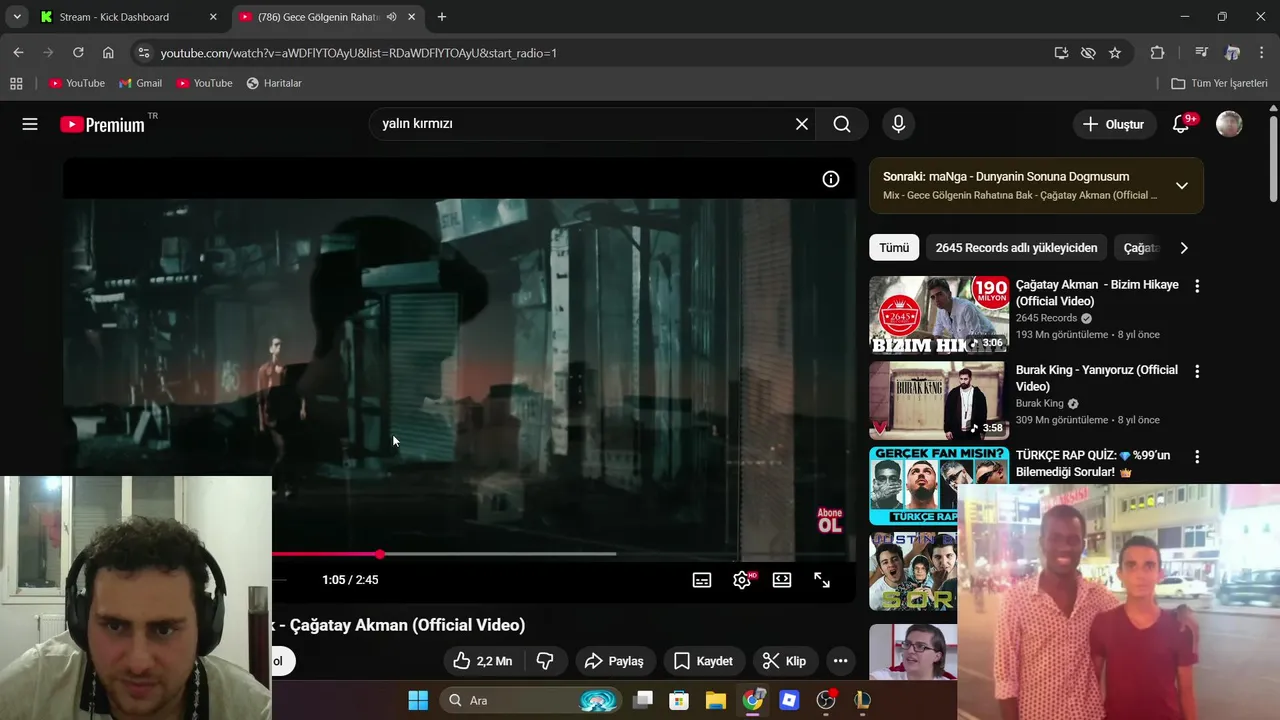The image size is (1280, 720).
Task: Mute the YouTube tab via its speaker icon
Action: [x=392, y=17]
